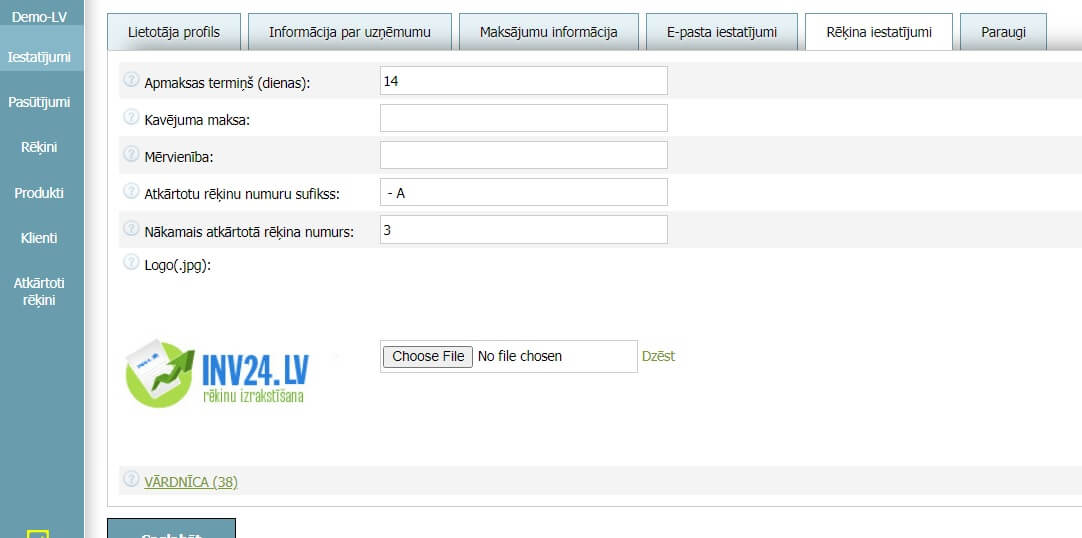Open help icon next to Logo(.jpg)
Viewport: 1082px width, 538px height.
click(131, 262)
